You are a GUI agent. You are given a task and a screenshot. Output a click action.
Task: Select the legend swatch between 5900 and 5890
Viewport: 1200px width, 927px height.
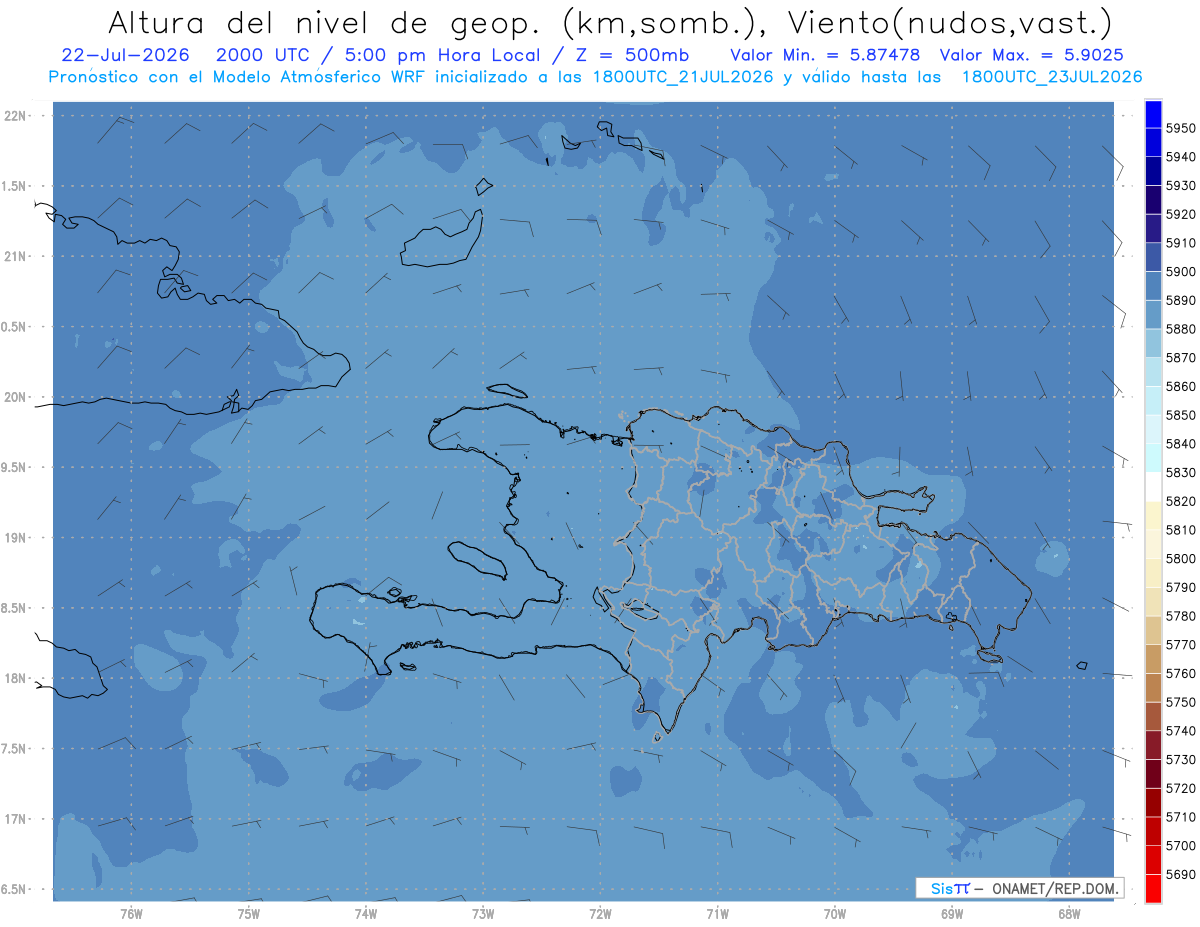[1153, 286]
